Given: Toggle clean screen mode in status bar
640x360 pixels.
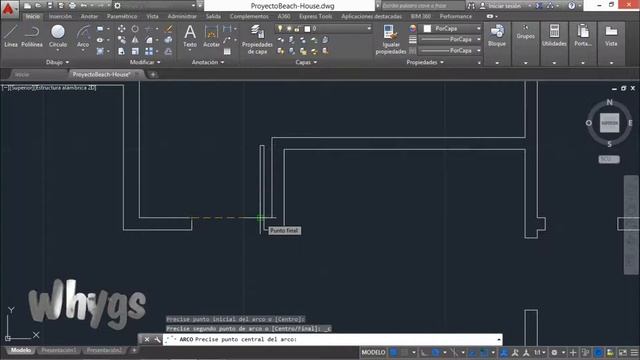Looking at the screenshot, I should [622, 352].
